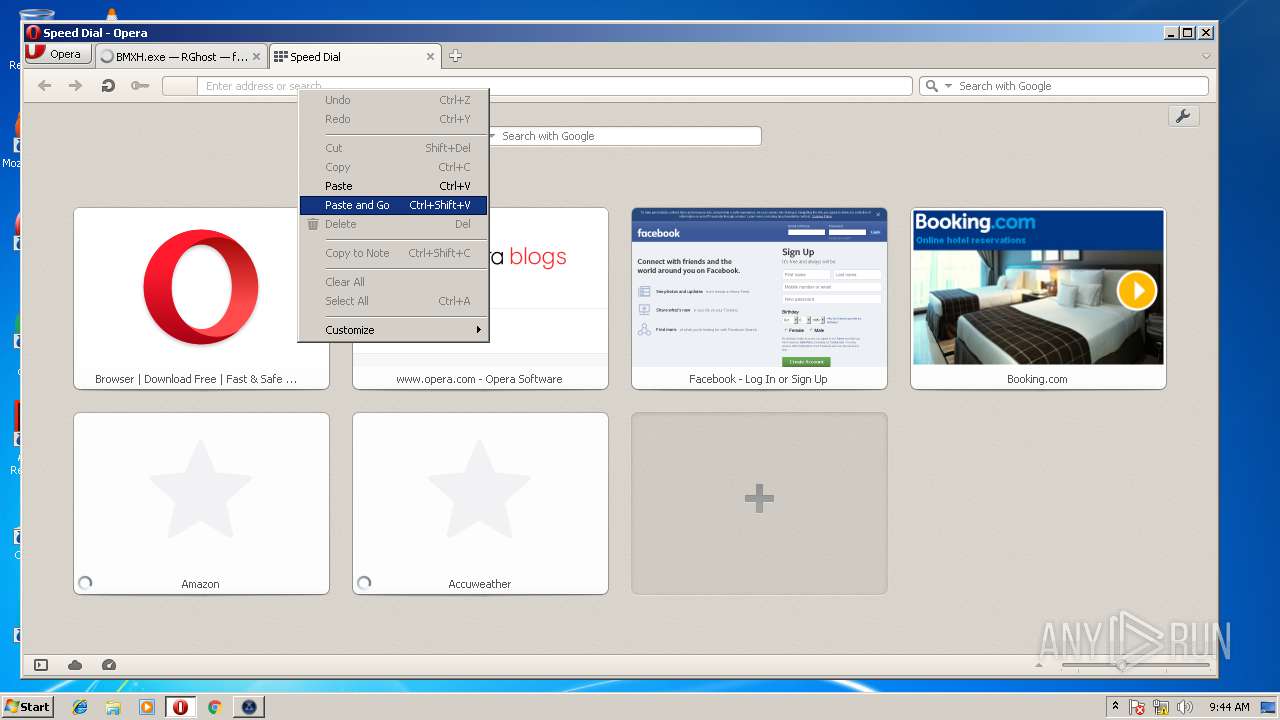Choose Redo in the context menu
This screenshot has height=720, width=1280.
393,119
